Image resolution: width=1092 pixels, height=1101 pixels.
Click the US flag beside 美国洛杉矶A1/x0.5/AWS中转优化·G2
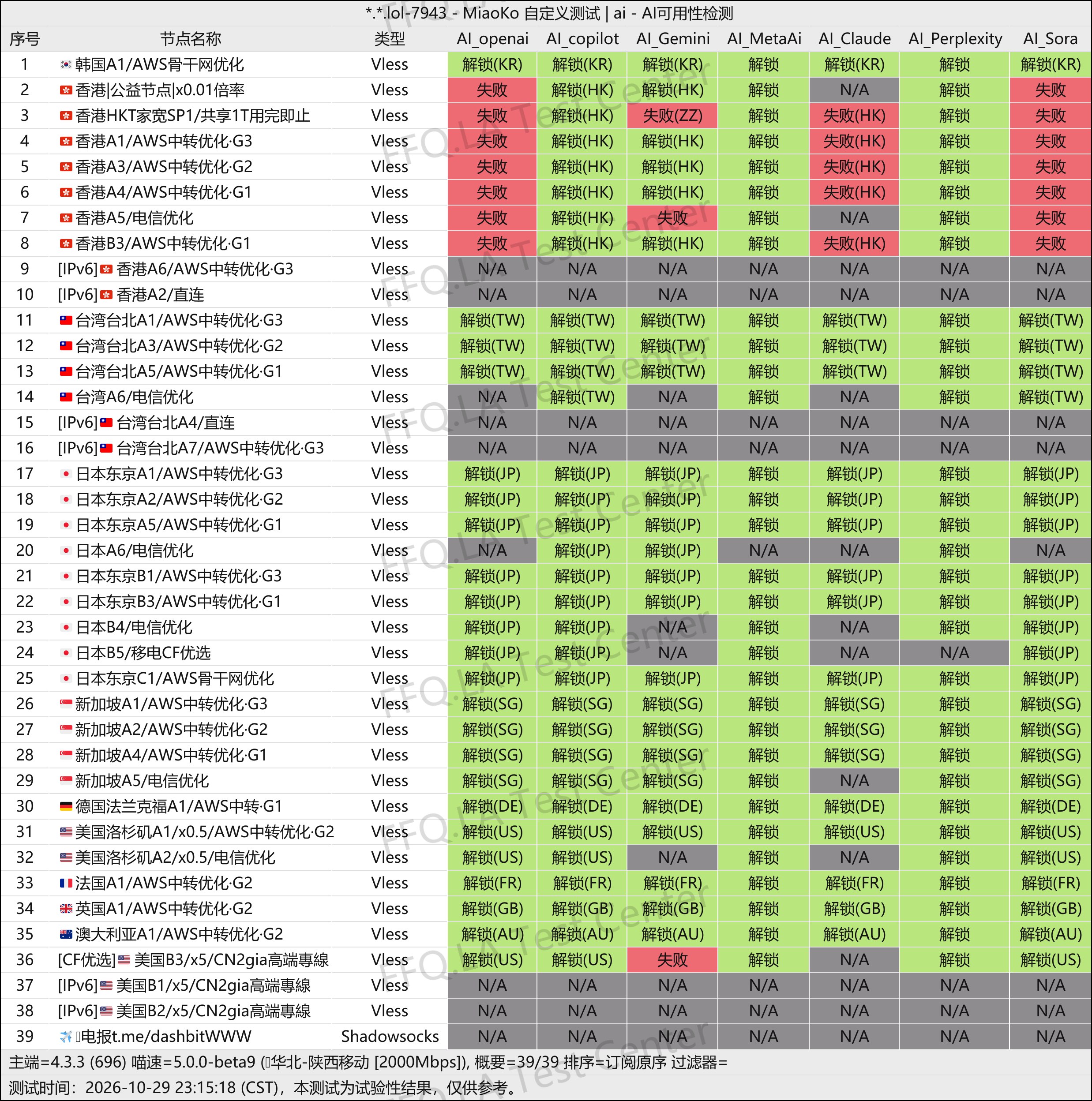(66, 831)
